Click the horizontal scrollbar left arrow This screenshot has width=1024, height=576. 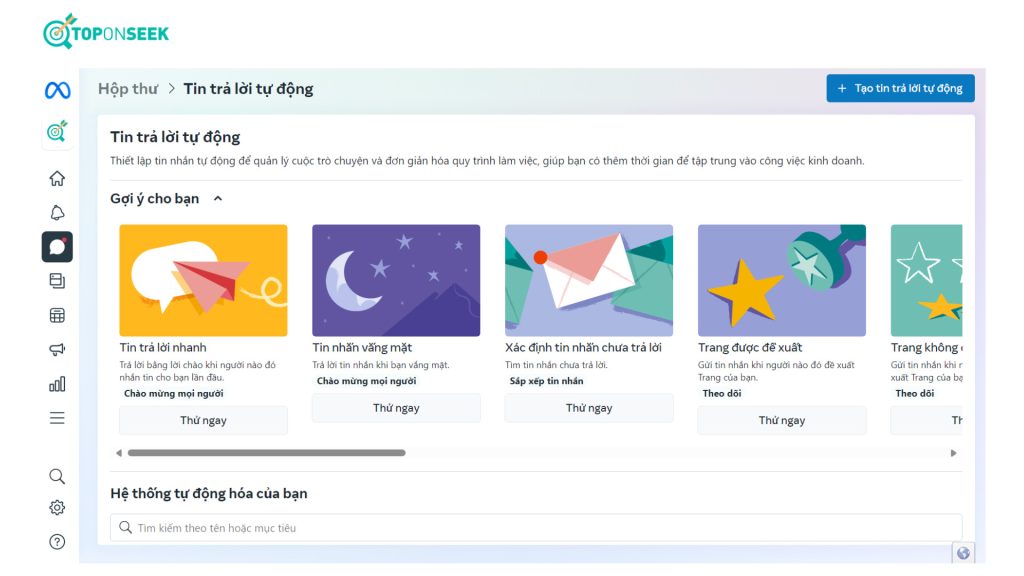coord(119,453)
